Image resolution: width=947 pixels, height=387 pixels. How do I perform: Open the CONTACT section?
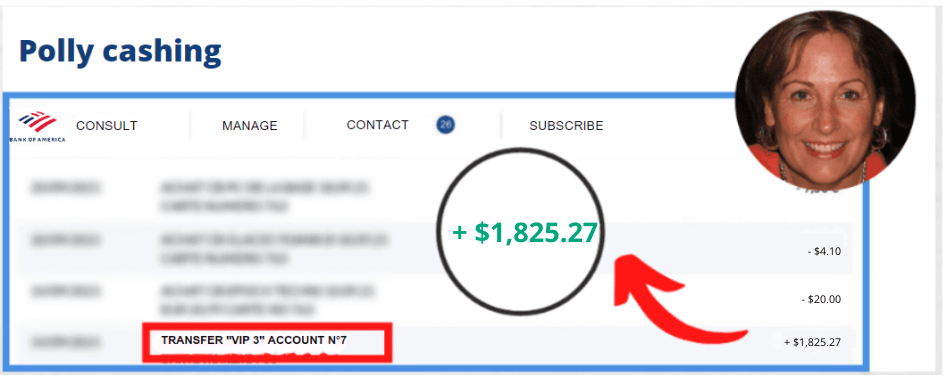[377, 125]
